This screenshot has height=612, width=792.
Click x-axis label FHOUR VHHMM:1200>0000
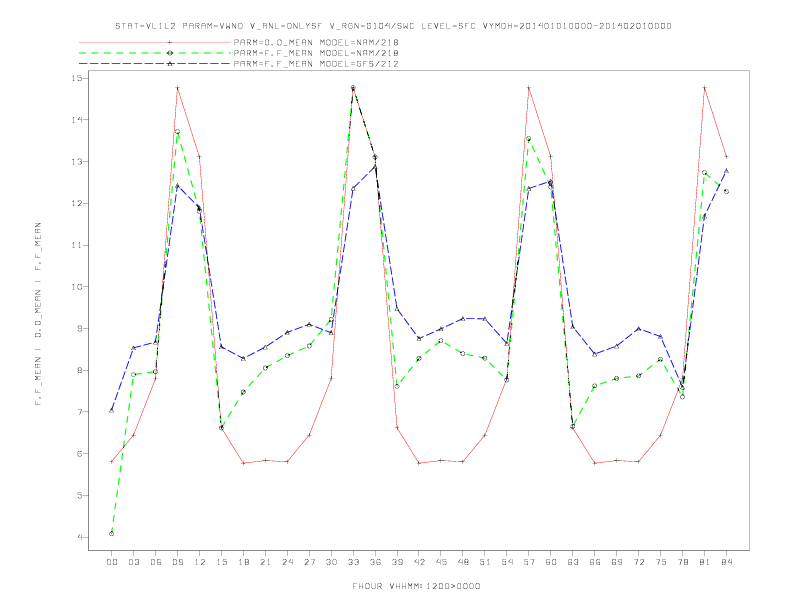[416, 586]
